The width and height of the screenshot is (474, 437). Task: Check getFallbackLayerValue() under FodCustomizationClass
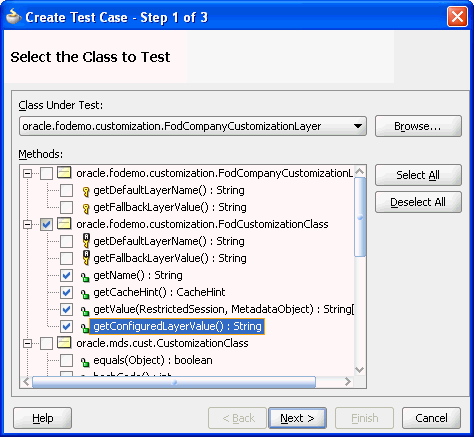(66, 258)
